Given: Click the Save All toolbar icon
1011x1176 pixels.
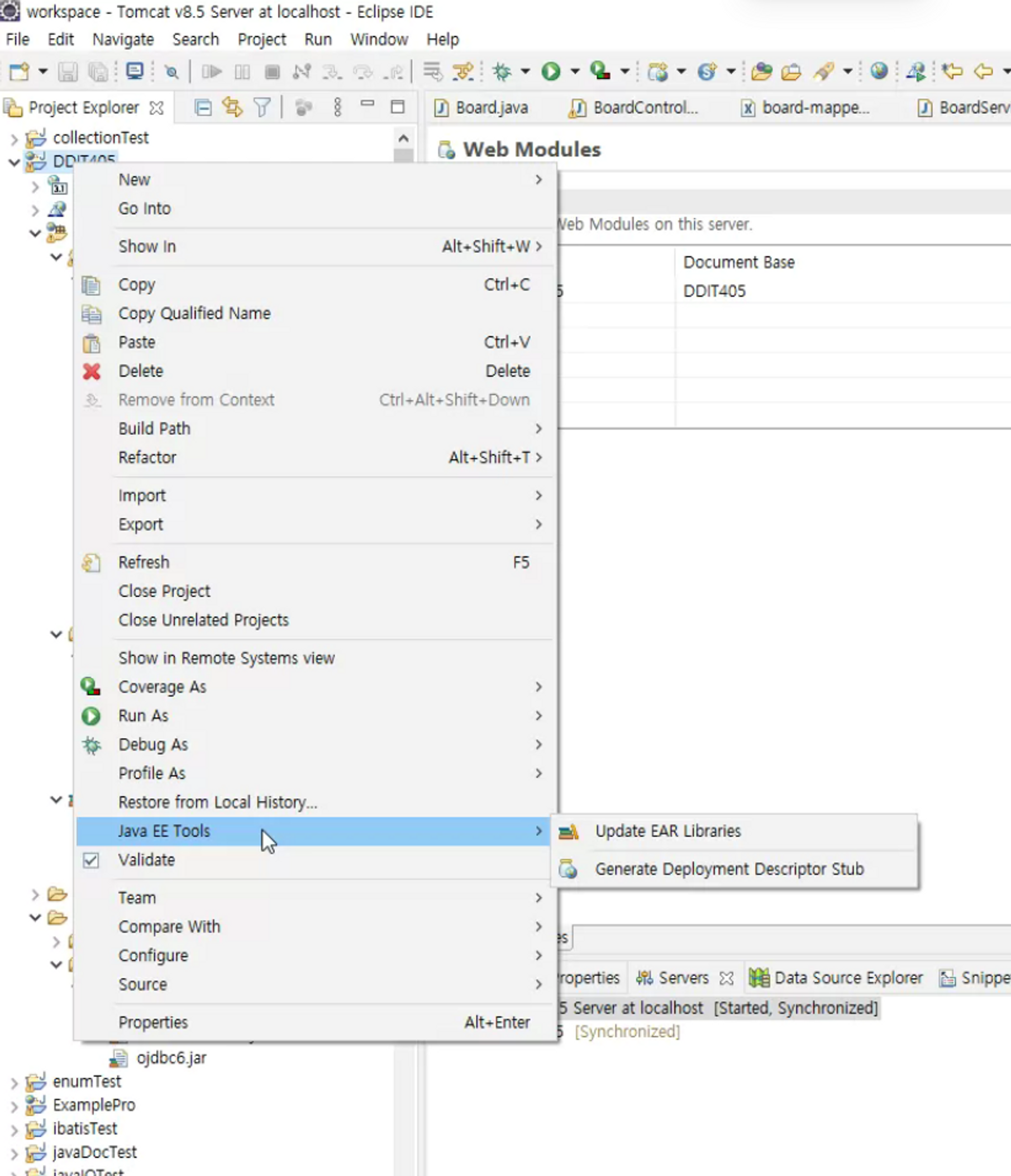Looking at the screenshot, I should (x=98, y=72).
